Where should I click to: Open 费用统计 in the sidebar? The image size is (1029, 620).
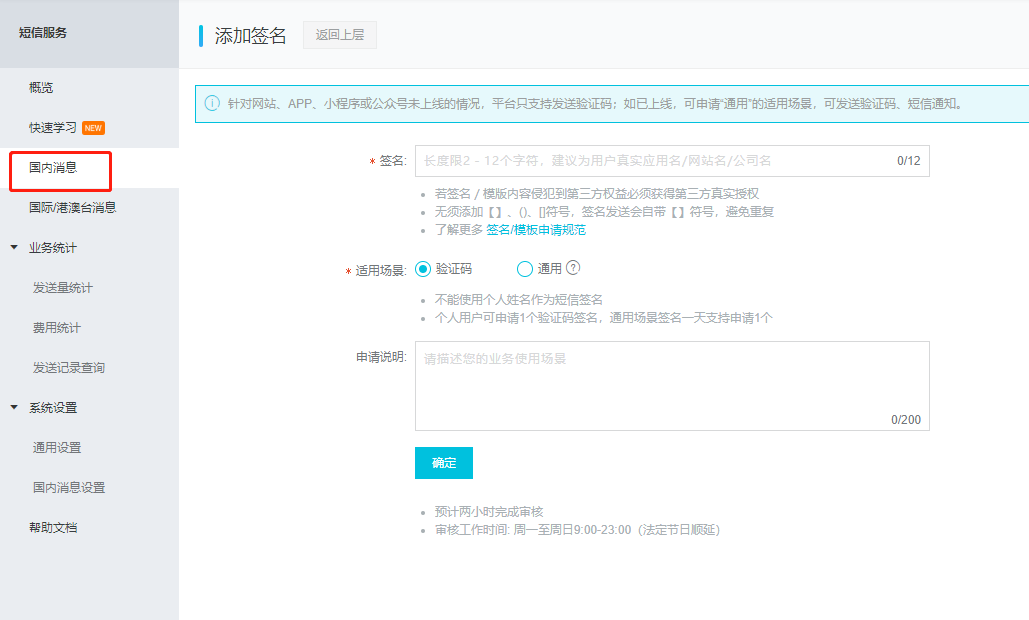[57, 328]
